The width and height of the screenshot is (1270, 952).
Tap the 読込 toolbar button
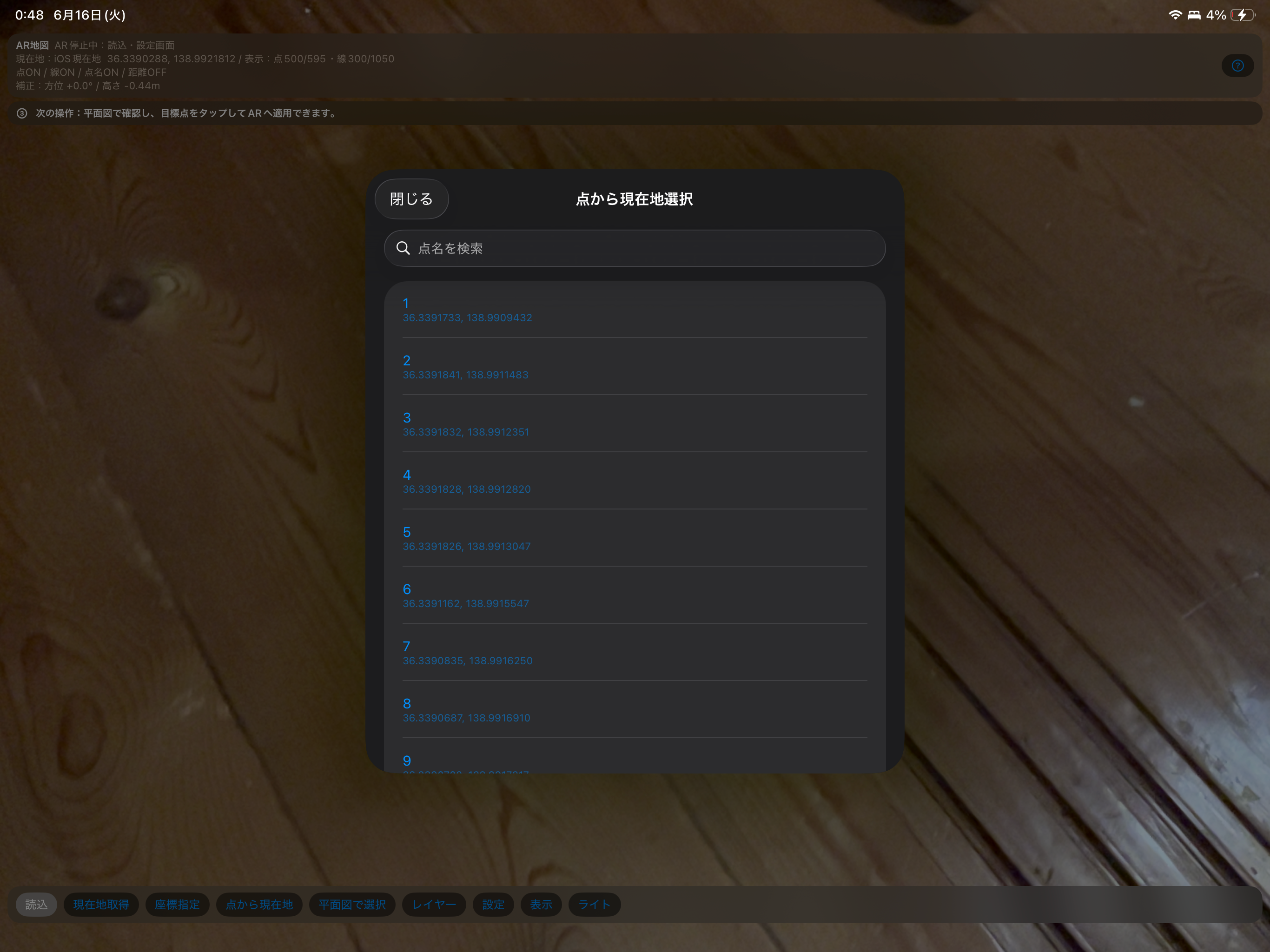pos(36,904)
